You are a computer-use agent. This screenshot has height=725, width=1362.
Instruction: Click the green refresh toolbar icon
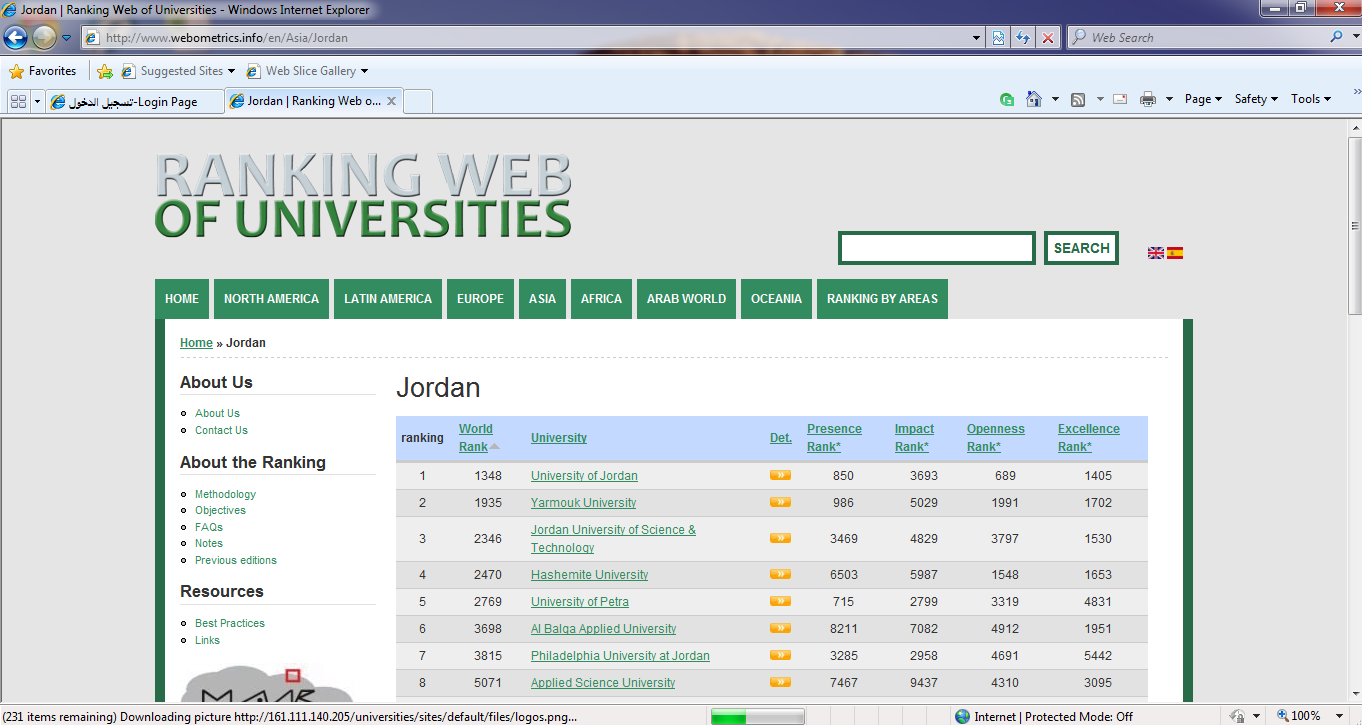1007,99
